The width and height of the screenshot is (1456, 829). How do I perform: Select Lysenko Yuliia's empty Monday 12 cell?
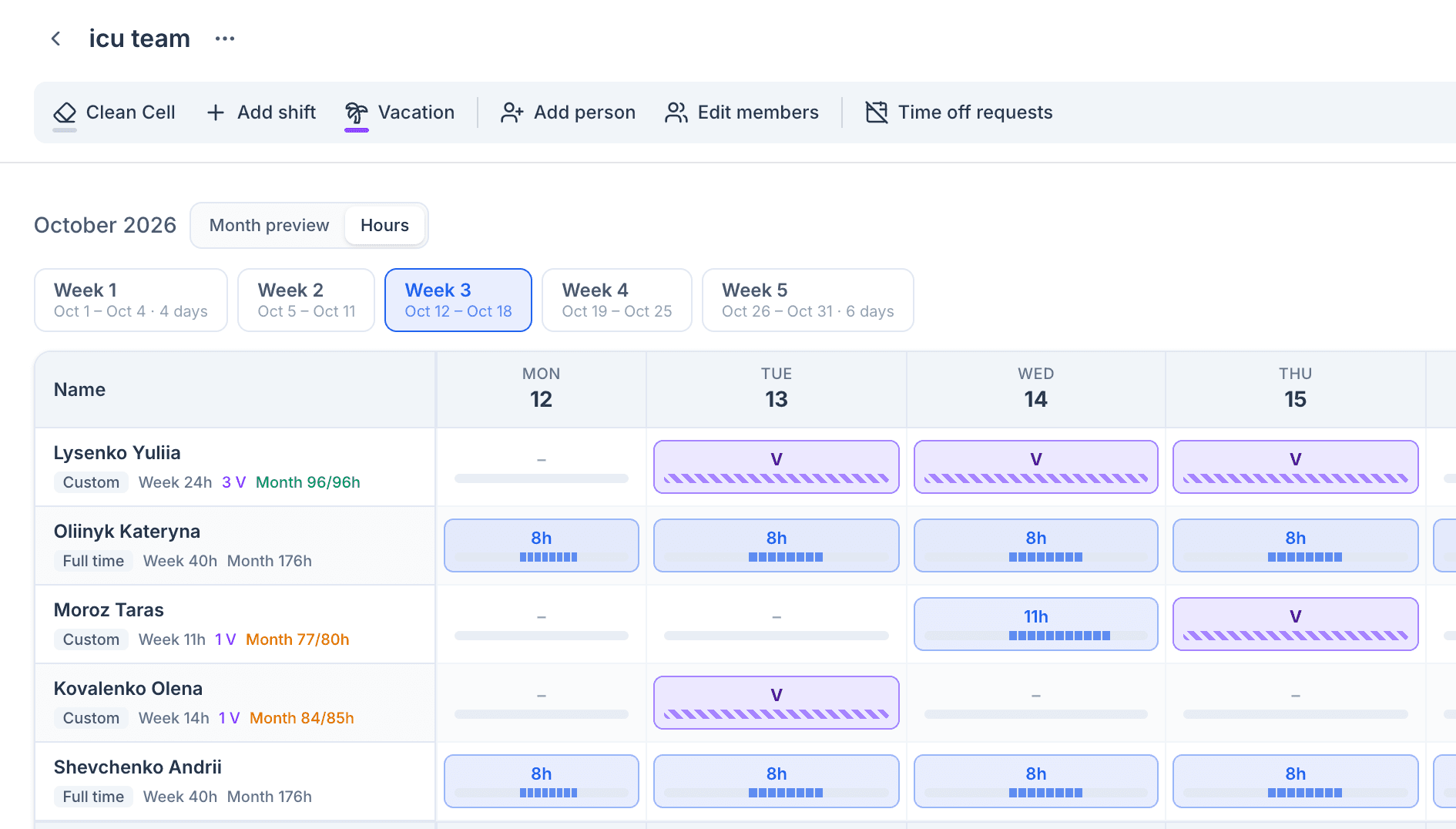pos(542,467)
